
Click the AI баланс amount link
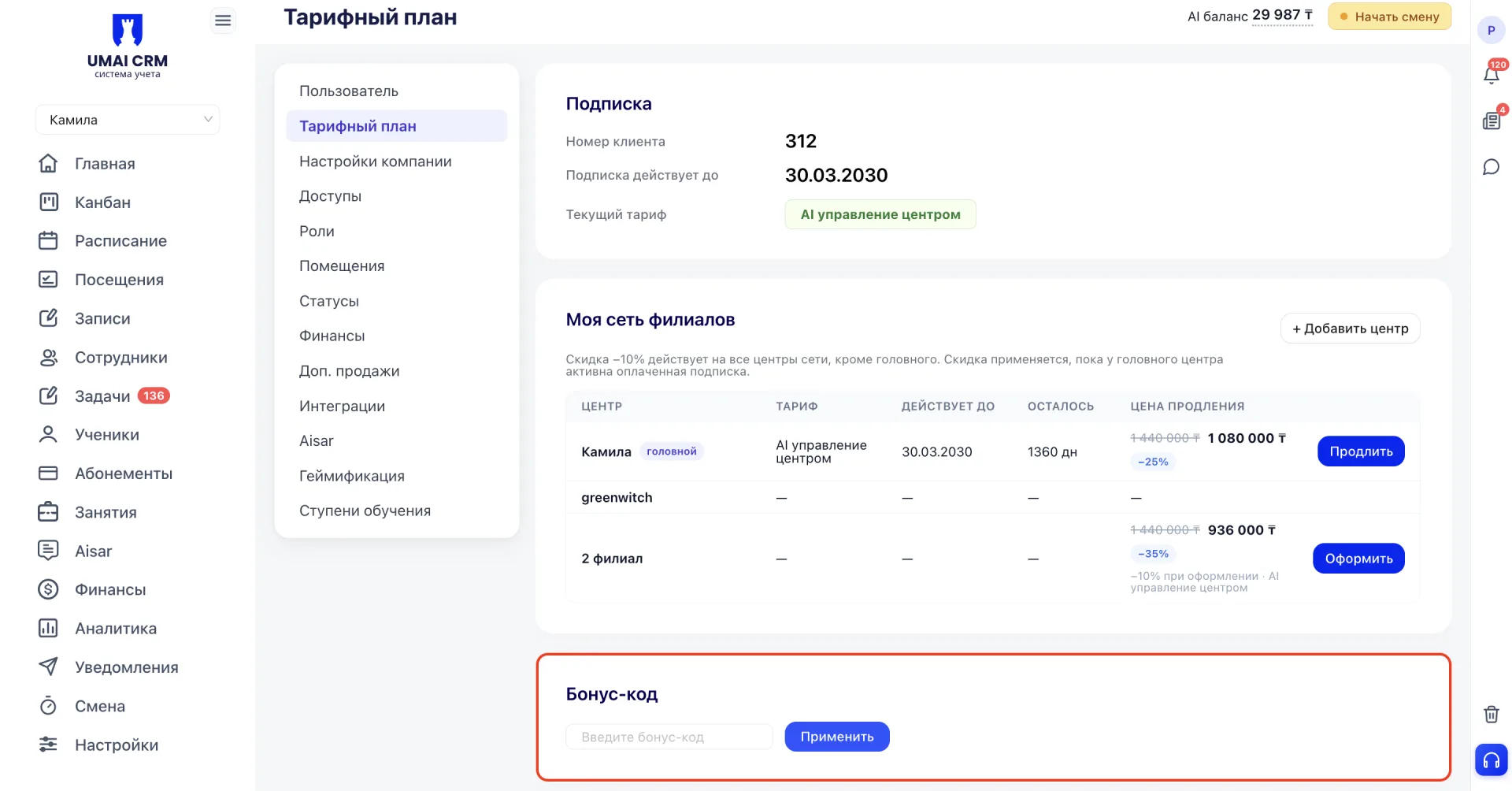1282,16
